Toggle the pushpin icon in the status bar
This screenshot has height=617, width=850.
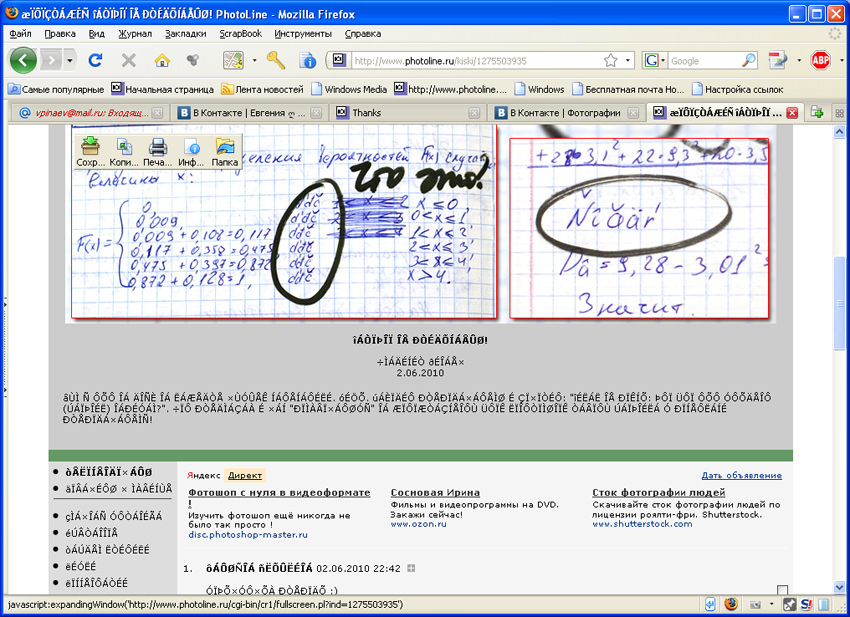click(790, 604)
